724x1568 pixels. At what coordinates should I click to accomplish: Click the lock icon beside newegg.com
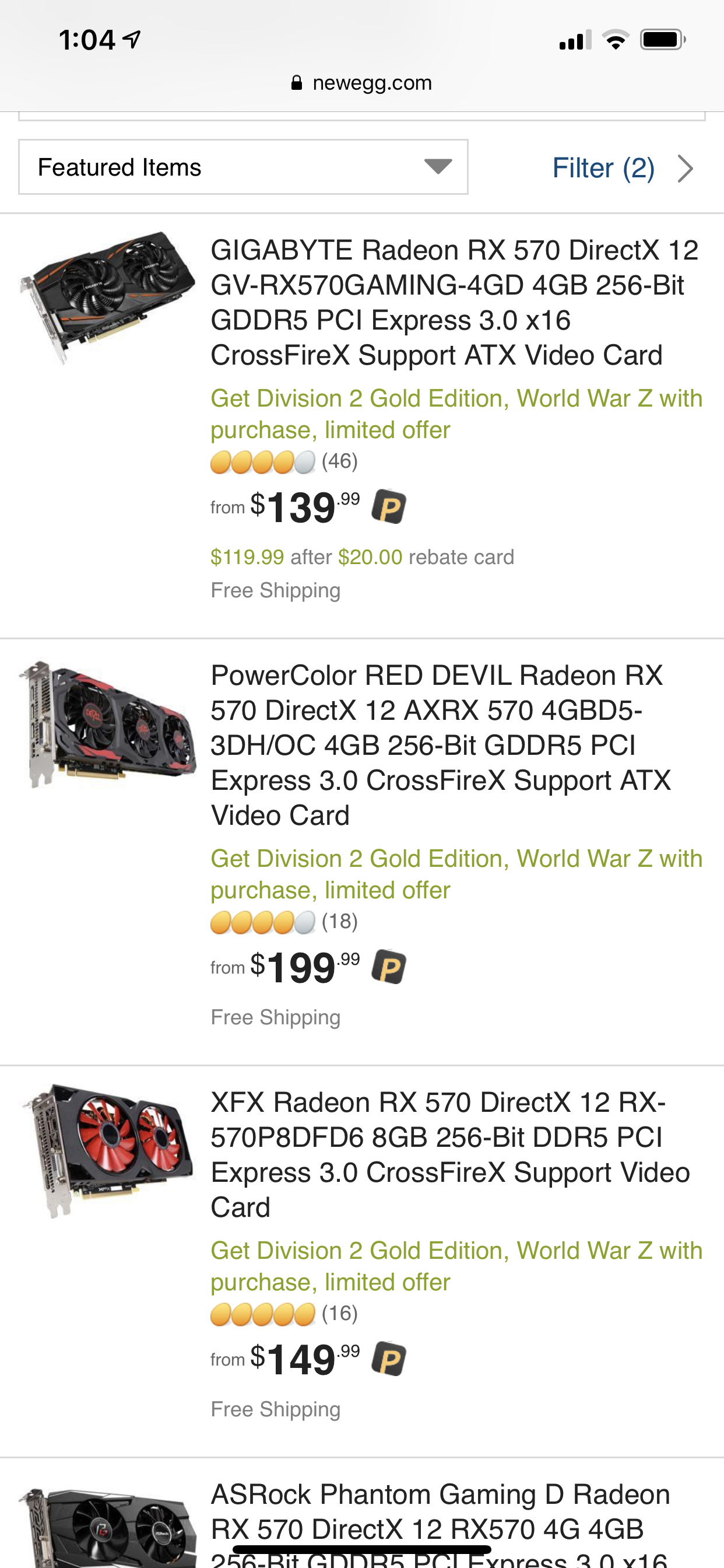click(x=296, y=83)
